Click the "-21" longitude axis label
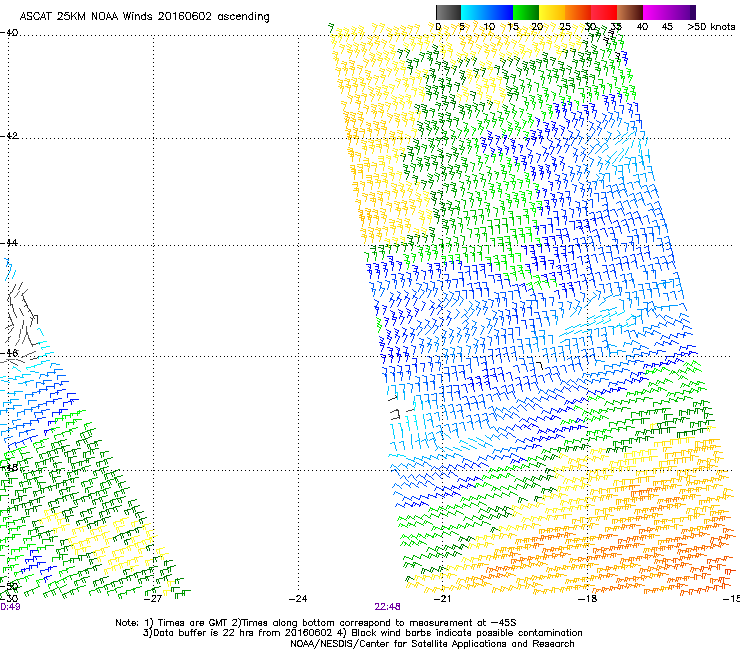Screen dimensions: 740x650 [442, 599]
